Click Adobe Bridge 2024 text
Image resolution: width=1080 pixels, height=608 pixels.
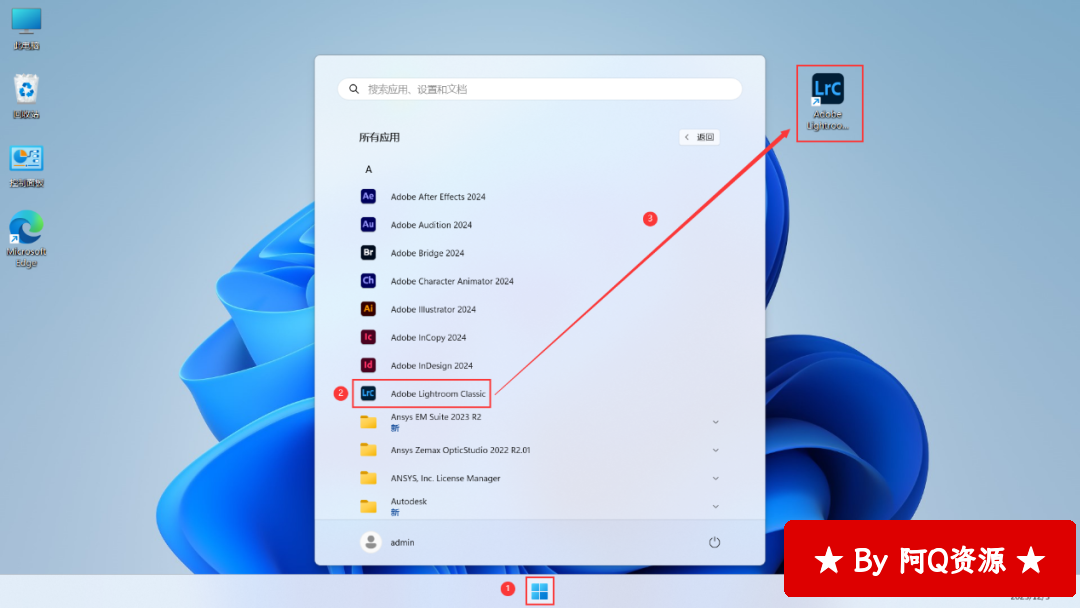click(x=428, y=253)
